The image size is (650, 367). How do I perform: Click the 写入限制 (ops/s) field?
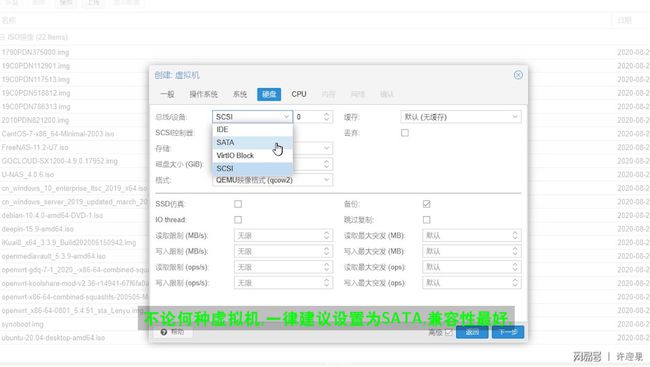click(x=283, y=283)
